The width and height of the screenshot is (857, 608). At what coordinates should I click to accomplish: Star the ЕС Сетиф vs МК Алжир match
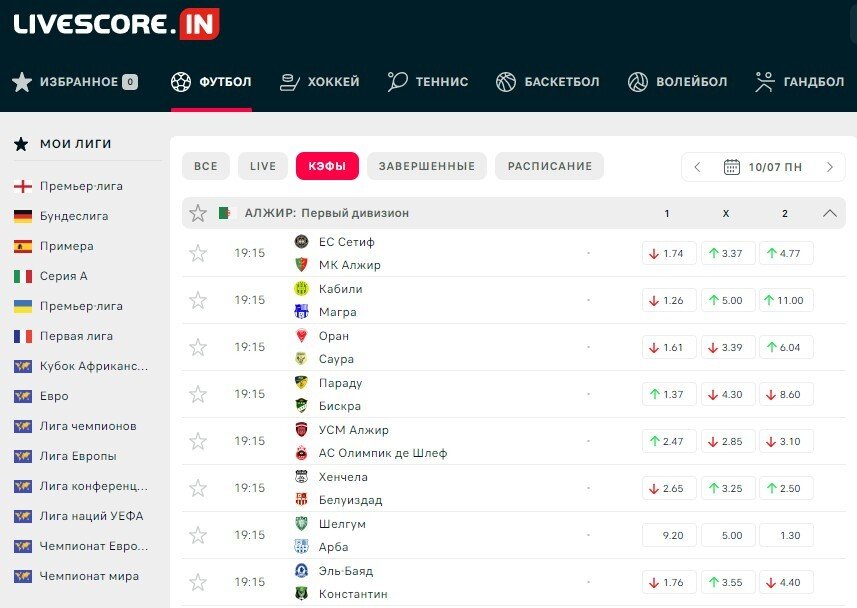tap(198, 253)
